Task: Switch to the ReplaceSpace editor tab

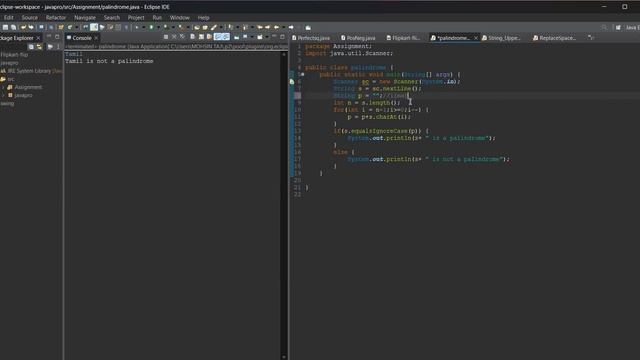Action: (554, 38)
